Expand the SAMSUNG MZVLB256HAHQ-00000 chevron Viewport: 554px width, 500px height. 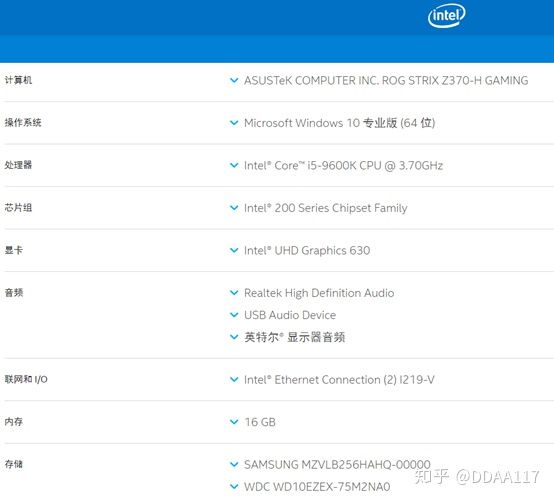[x=234, y=465]
